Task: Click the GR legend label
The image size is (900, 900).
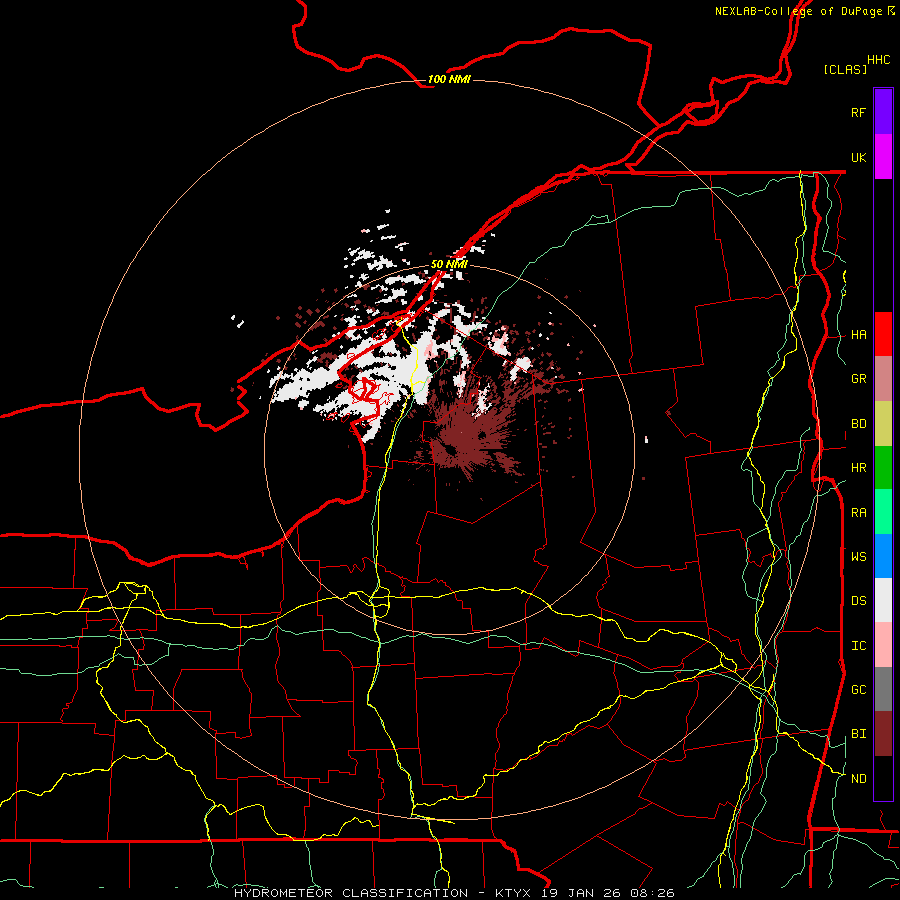Action: pyautogui.click(x=858, y=379)
